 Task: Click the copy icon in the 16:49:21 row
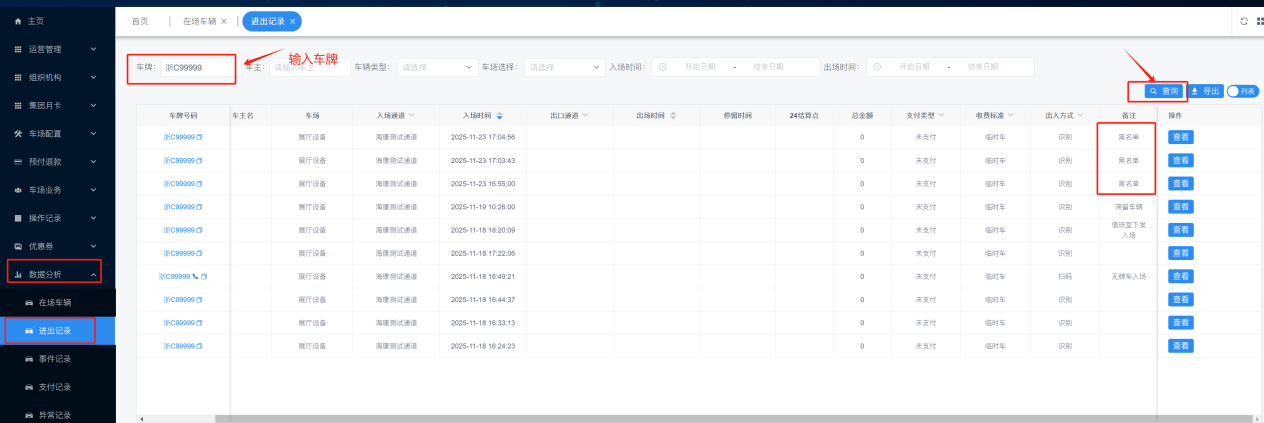coord(204,276)
